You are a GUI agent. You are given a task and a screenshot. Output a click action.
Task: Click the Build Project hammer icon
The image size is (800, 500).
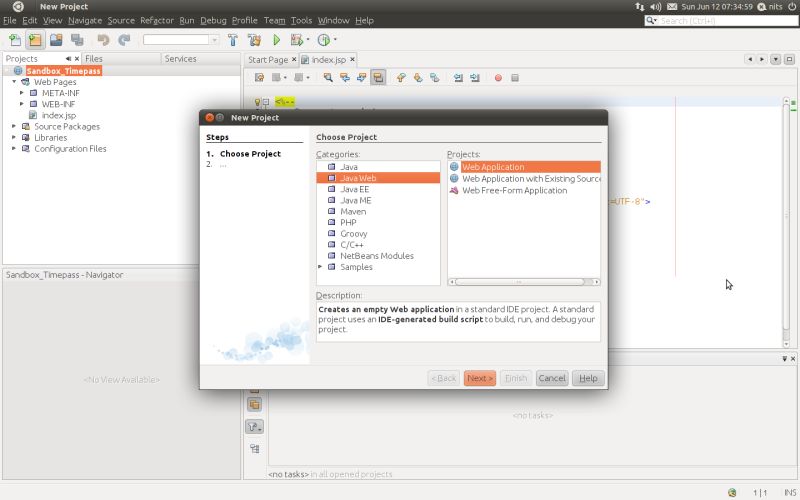tap(233, 40)
